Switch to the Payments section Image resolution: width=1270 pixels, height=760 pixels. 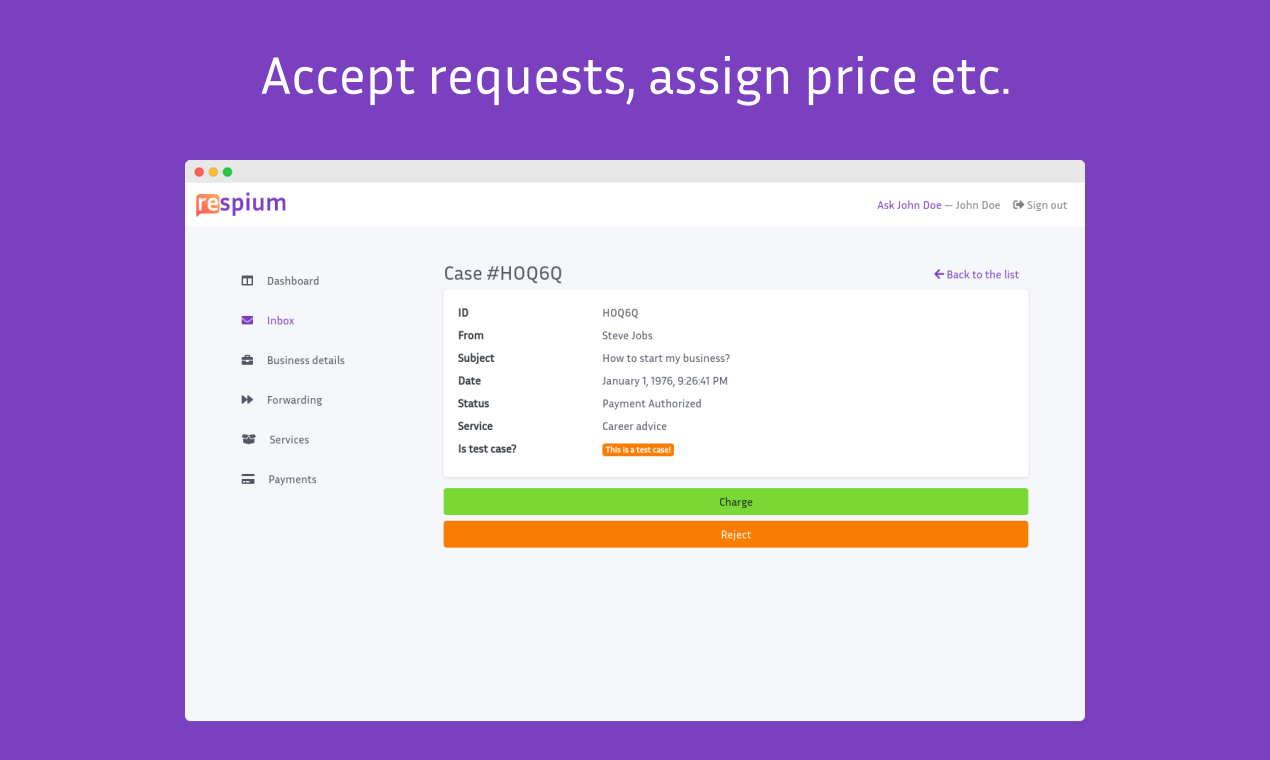[292, 479]
